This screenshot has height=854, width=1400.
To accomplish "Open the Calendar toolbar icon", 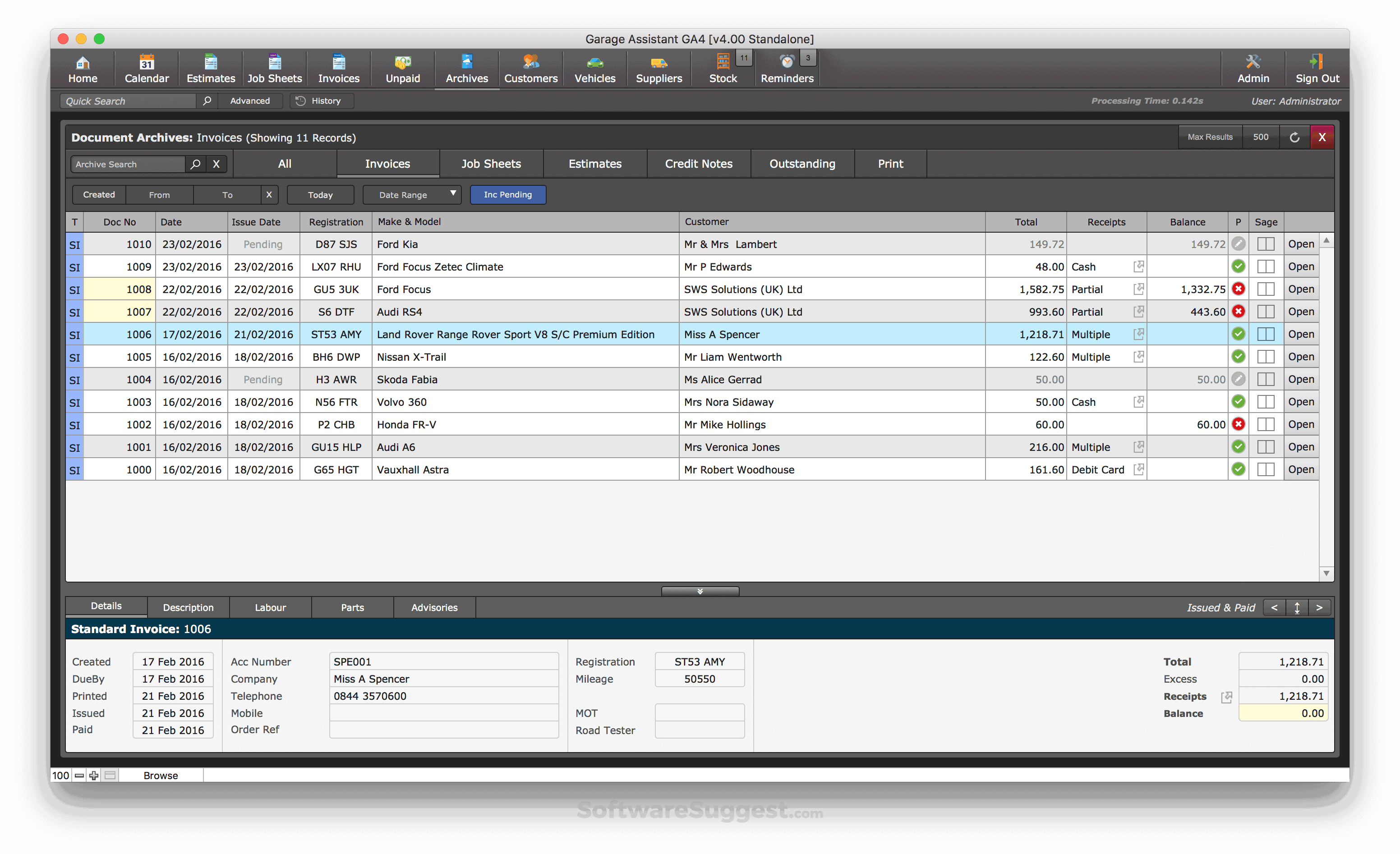I will [147, 61].
